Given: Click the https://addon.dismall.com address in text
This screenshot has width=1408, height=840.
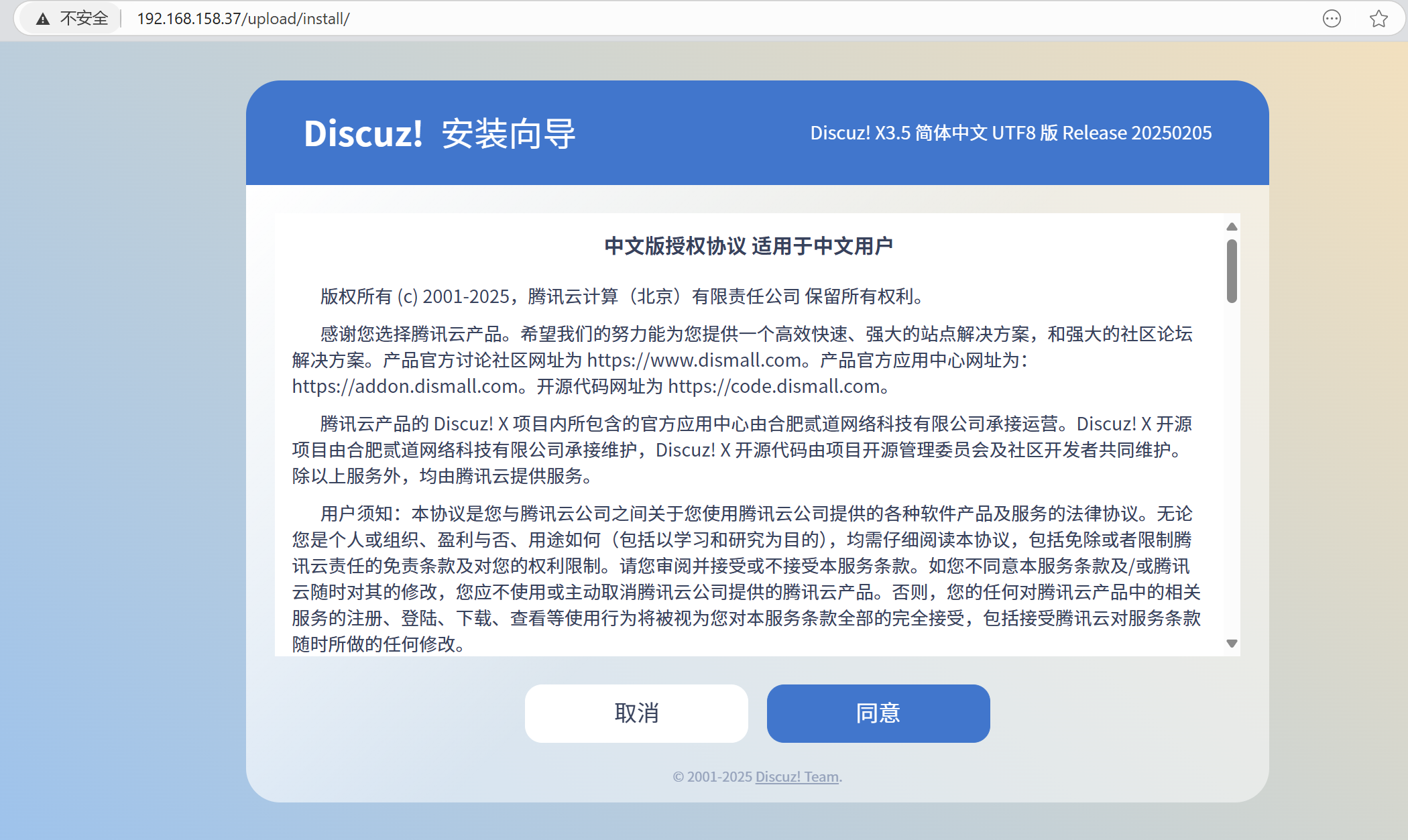Looking at the screenshot, I should [x=406, y=386].
